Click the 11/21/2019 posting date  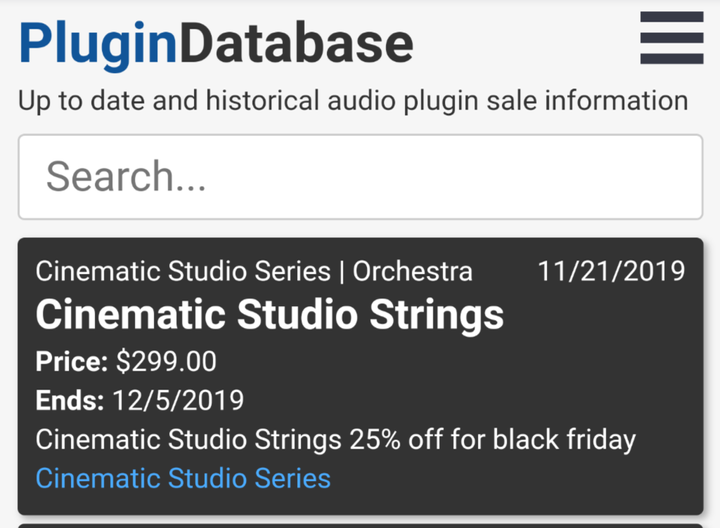pos(611,271)
